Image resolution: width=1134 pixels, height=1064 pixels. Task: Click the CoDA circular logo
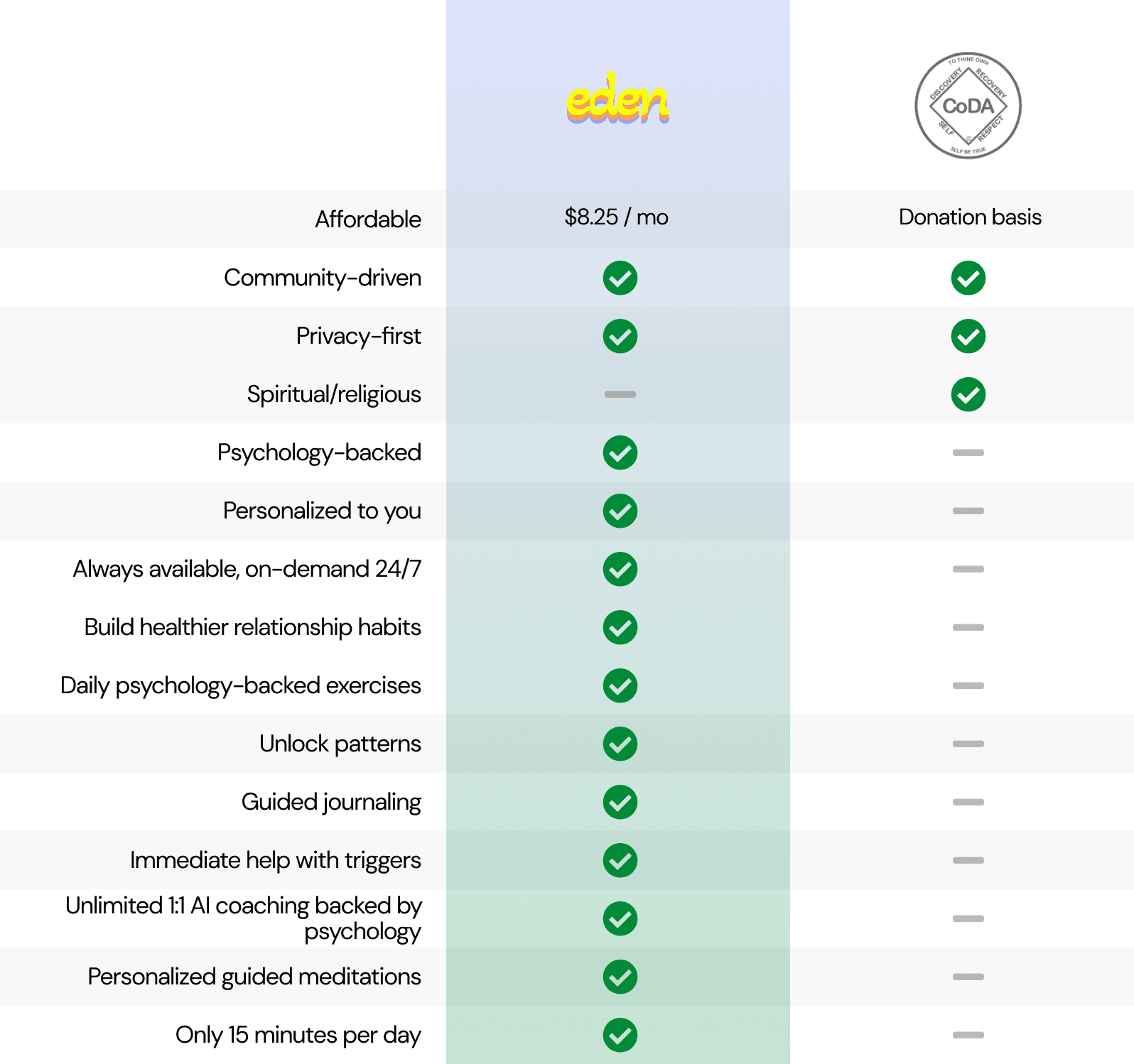point(968,105)
